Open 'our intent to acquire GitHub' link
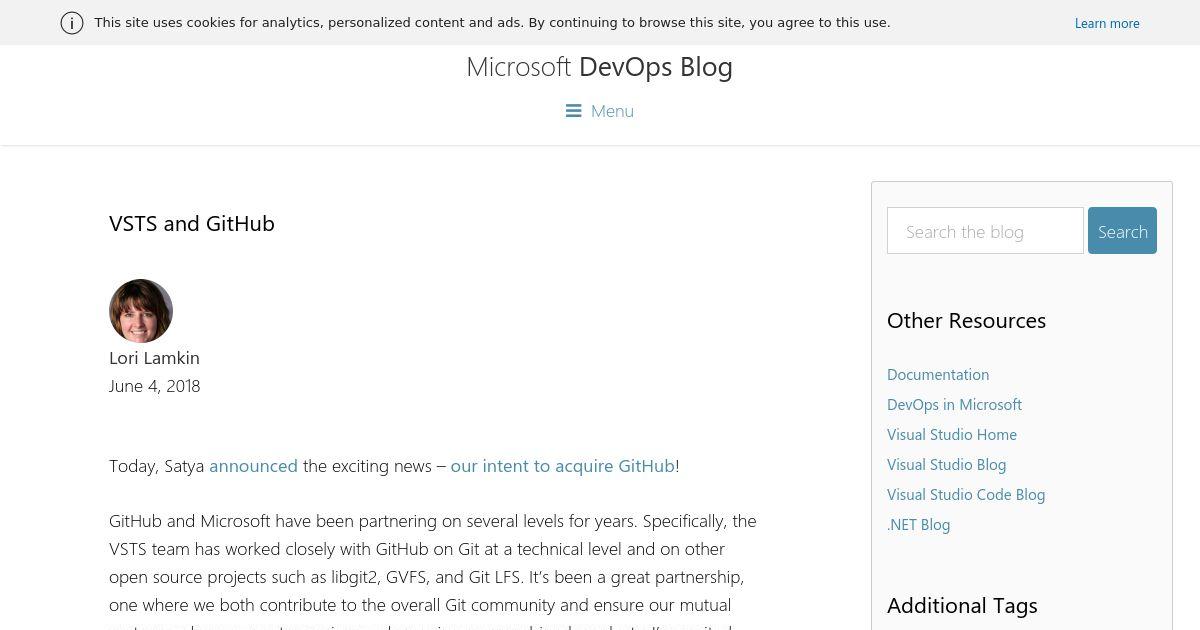This screenshot has height=630, width=1200. [x=562, y=466]
